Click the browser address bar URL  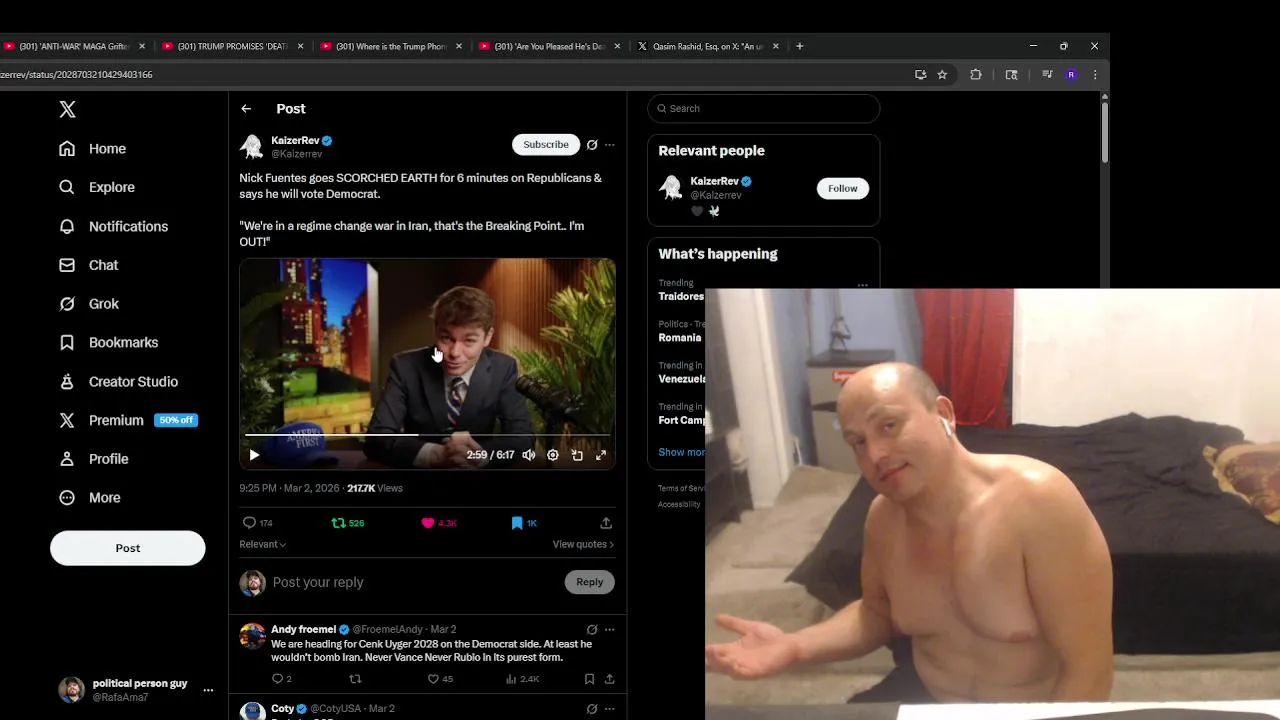(x=76, y=75)
